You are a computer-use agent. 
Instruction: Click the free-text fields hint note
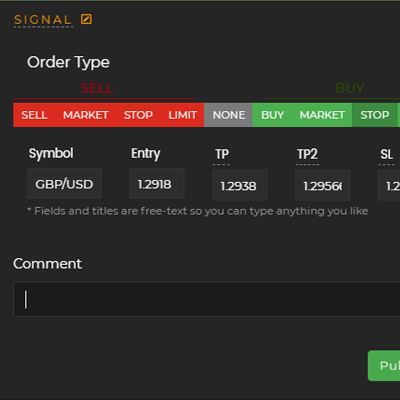198,211
